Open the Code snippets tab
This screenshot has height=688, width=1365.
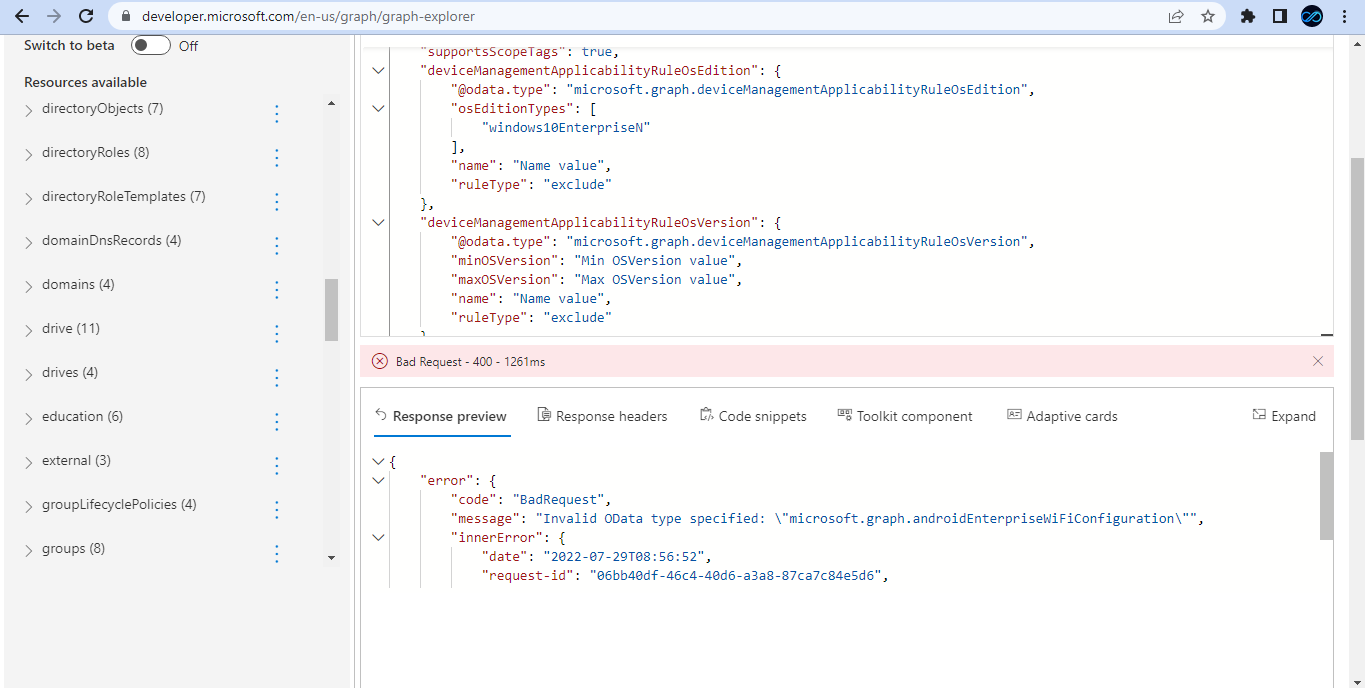(753, 416)
